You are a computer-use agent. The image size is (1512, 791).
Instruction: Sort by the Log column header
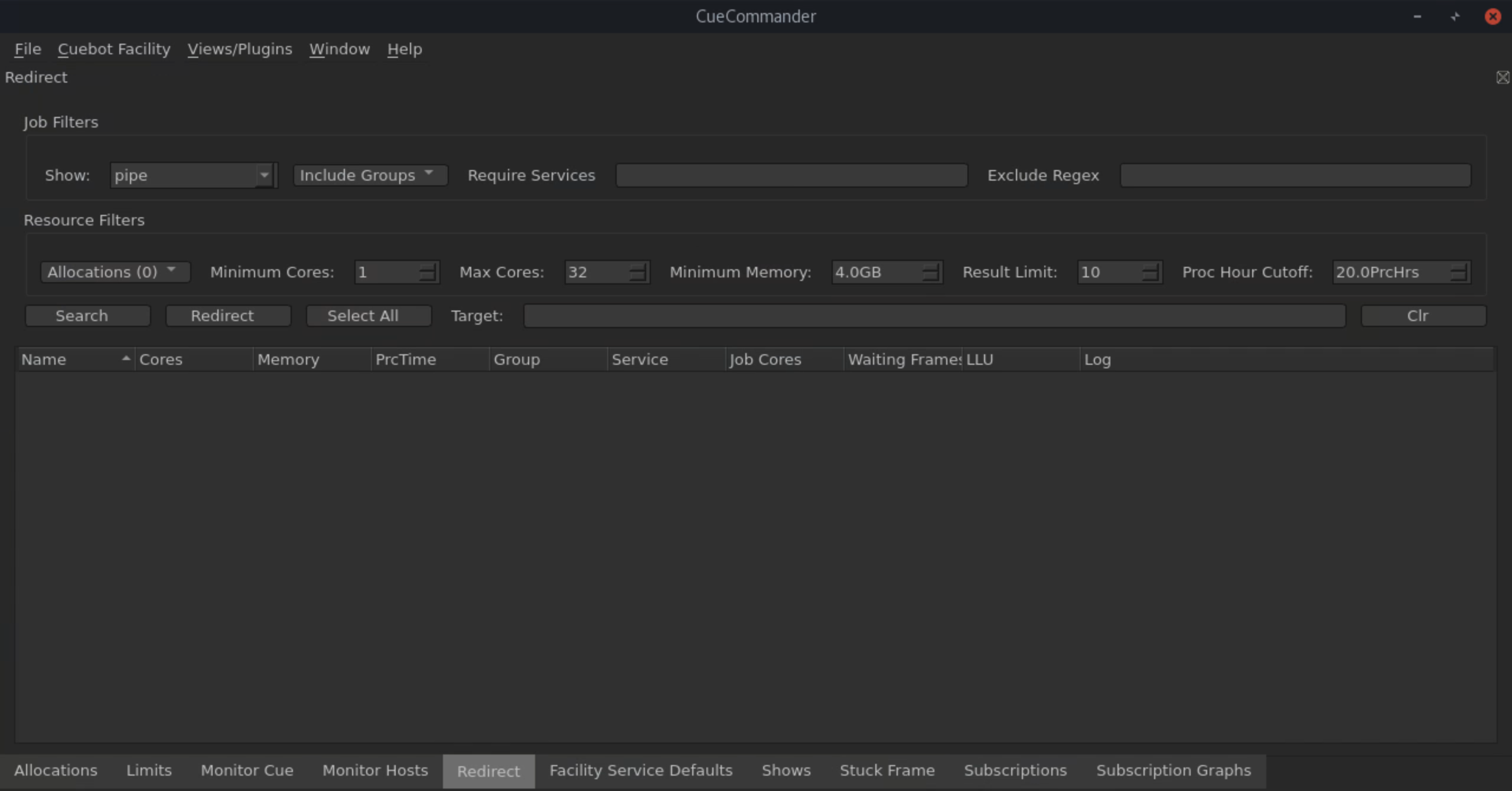pyautogui.click(x=1288, y=359)
